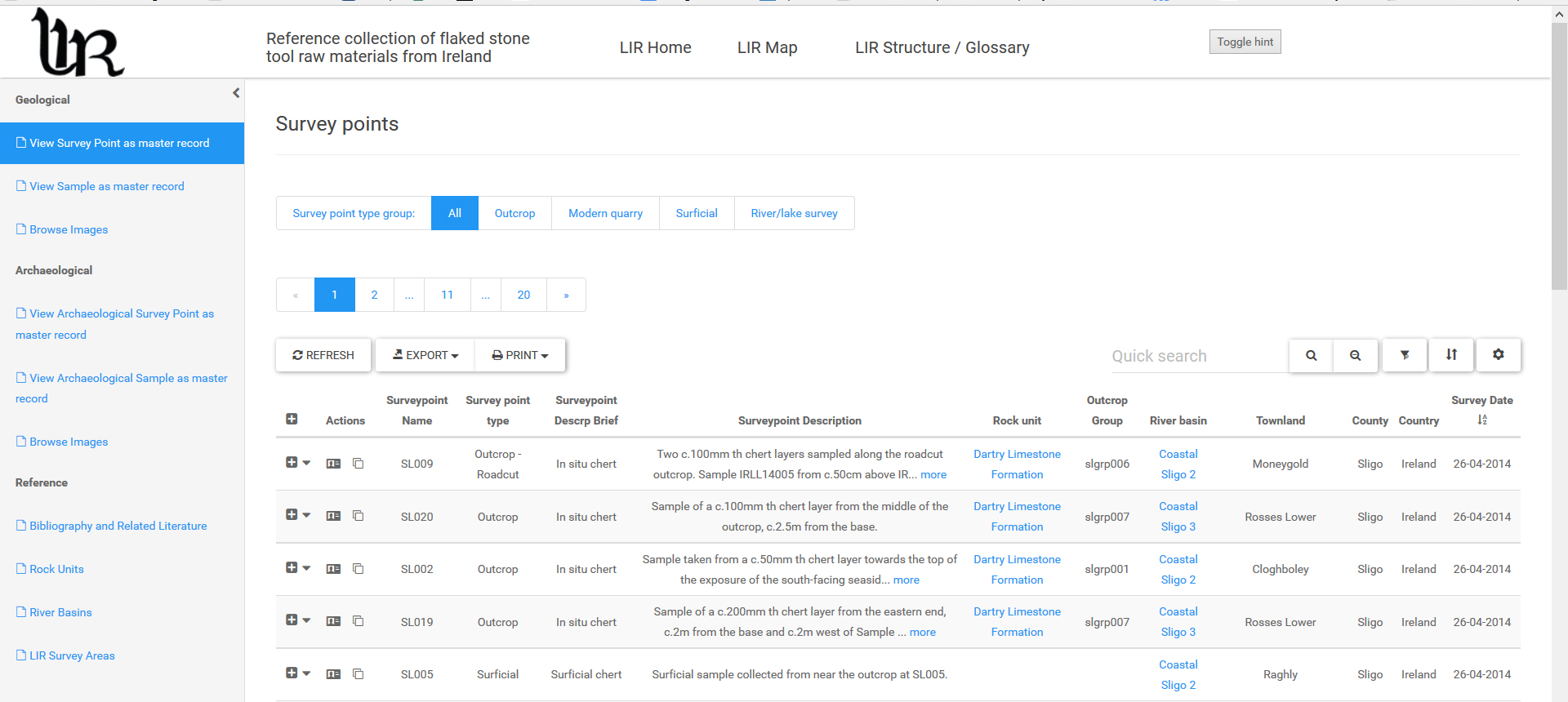1568x702 pixels.
Task: Click the copy icon for SL020 row
Action: click(358, 516)
